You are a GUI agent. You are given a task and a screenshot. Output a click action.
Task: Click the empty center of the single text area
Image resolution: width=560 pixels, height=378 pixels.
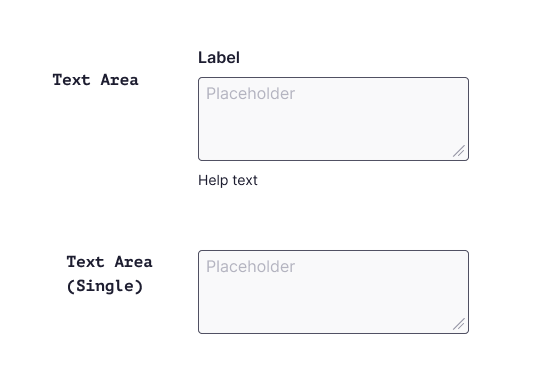click(x=333, y=297)
